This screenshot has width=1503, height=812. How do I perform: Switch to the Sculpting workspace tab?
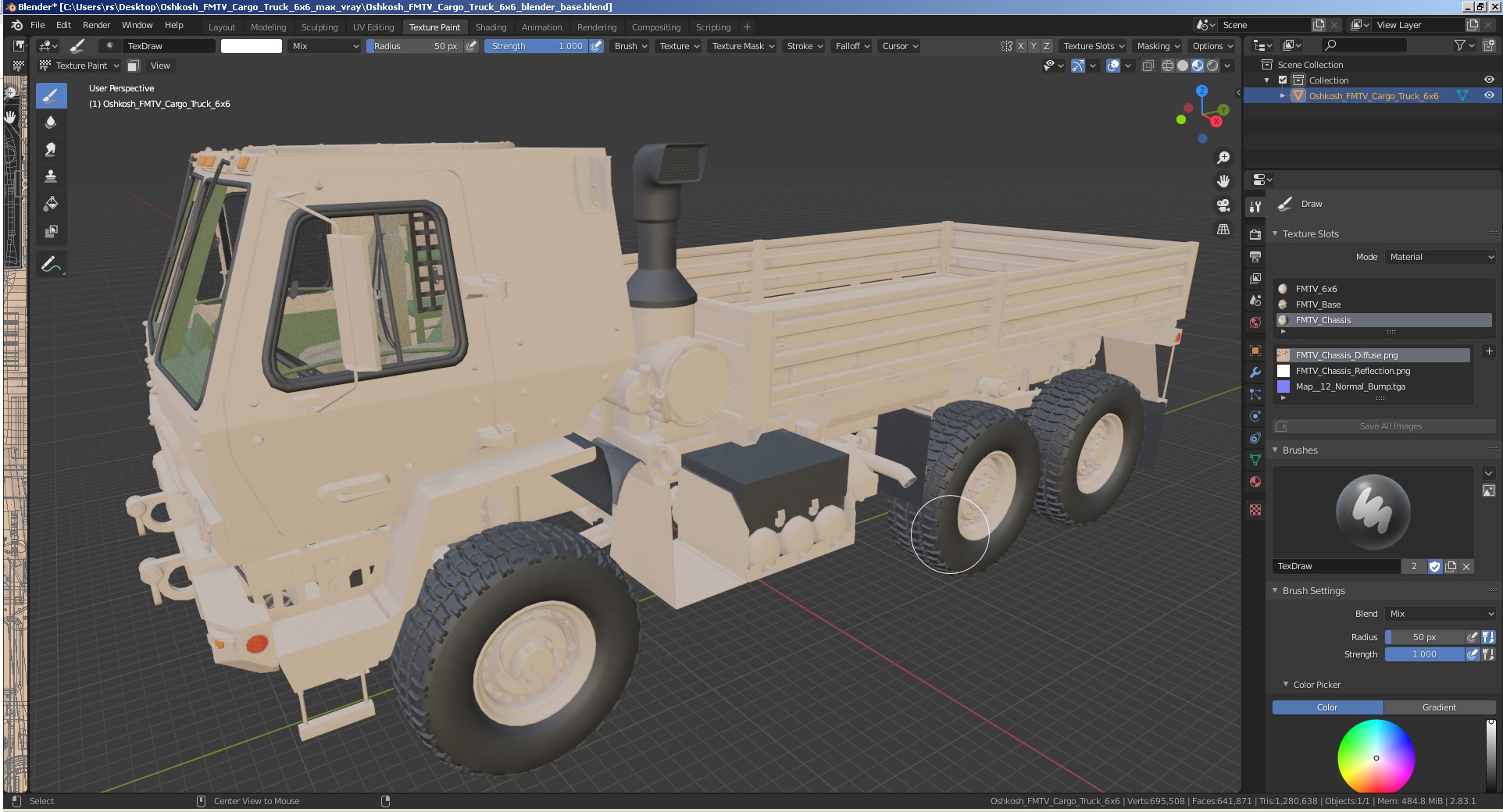tap(320, 27)
